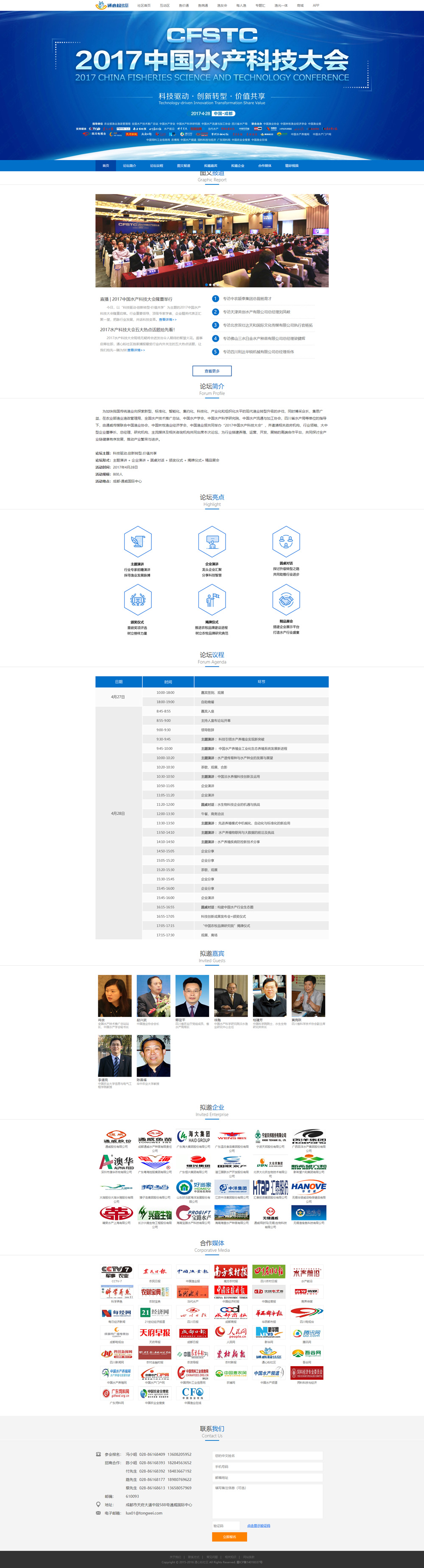This screenshot has width=424, height=1568.
Task: Click the 验证码 input field
Action: [x=226, y=1526]
